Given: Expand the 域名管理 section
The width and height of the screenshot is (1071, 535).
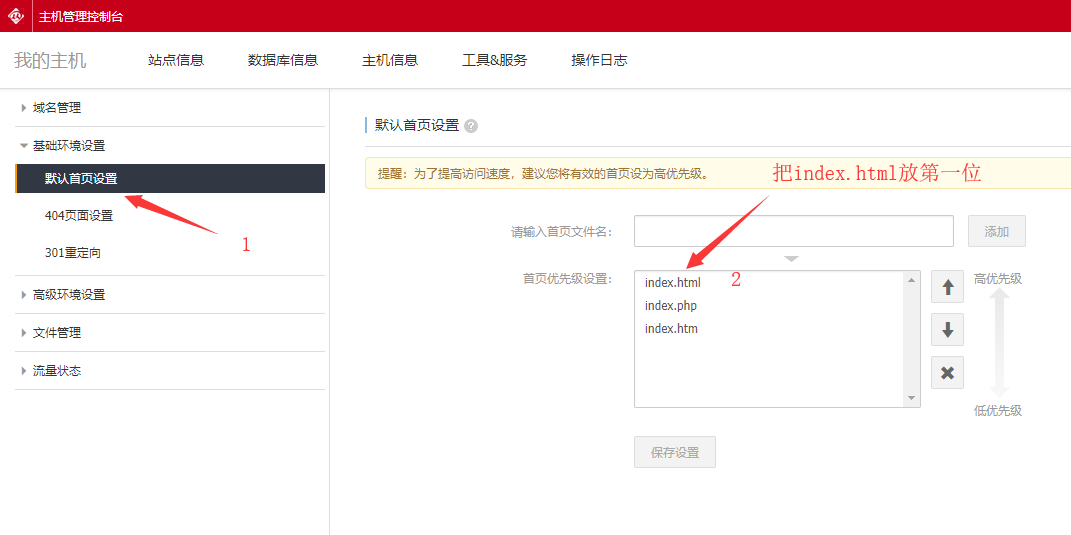Looking at the screenshot, I should click(57, 108).
